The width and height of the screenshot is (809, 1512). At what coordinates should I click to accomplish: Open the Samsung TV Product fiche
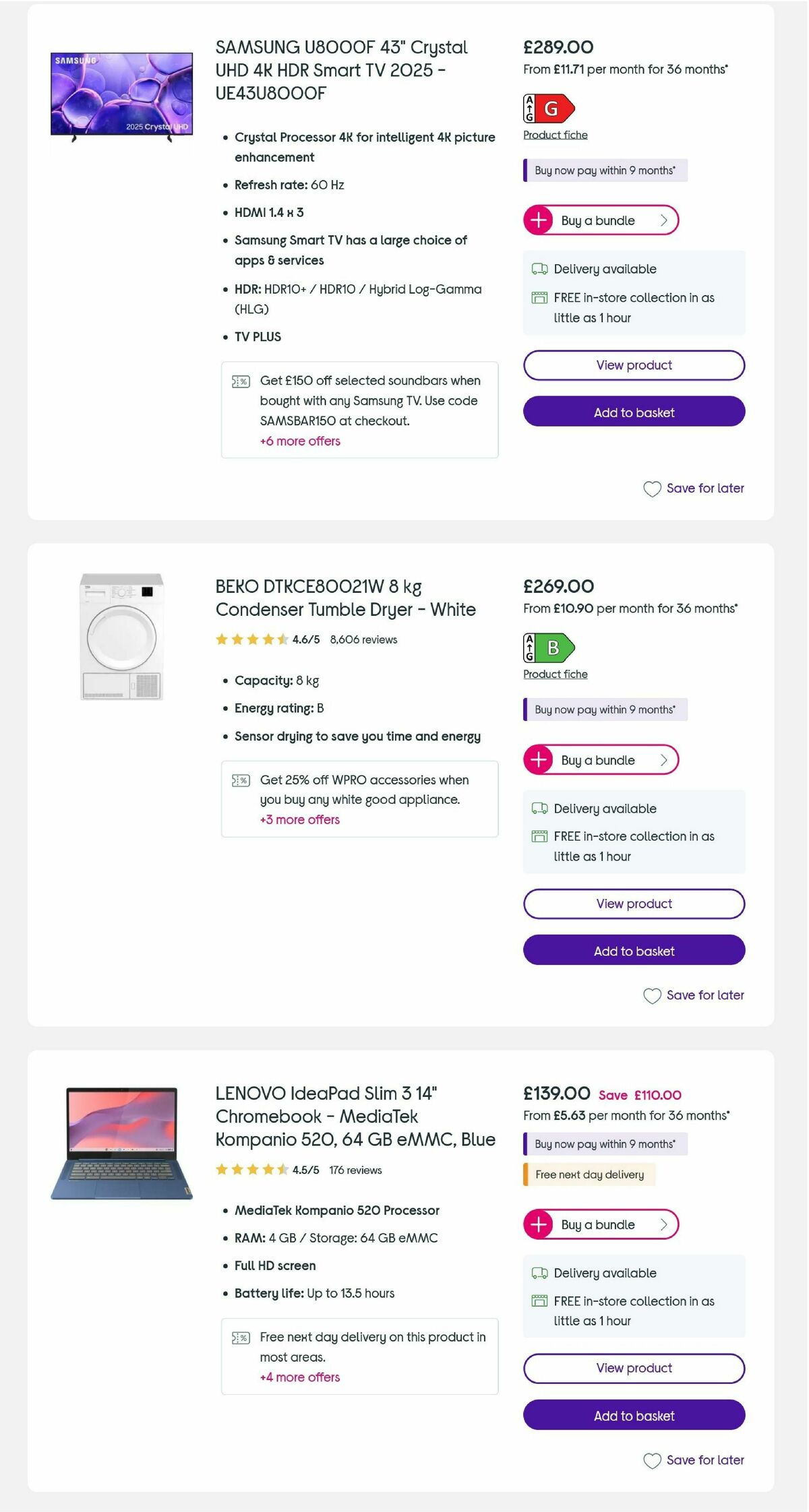(555, 135)
